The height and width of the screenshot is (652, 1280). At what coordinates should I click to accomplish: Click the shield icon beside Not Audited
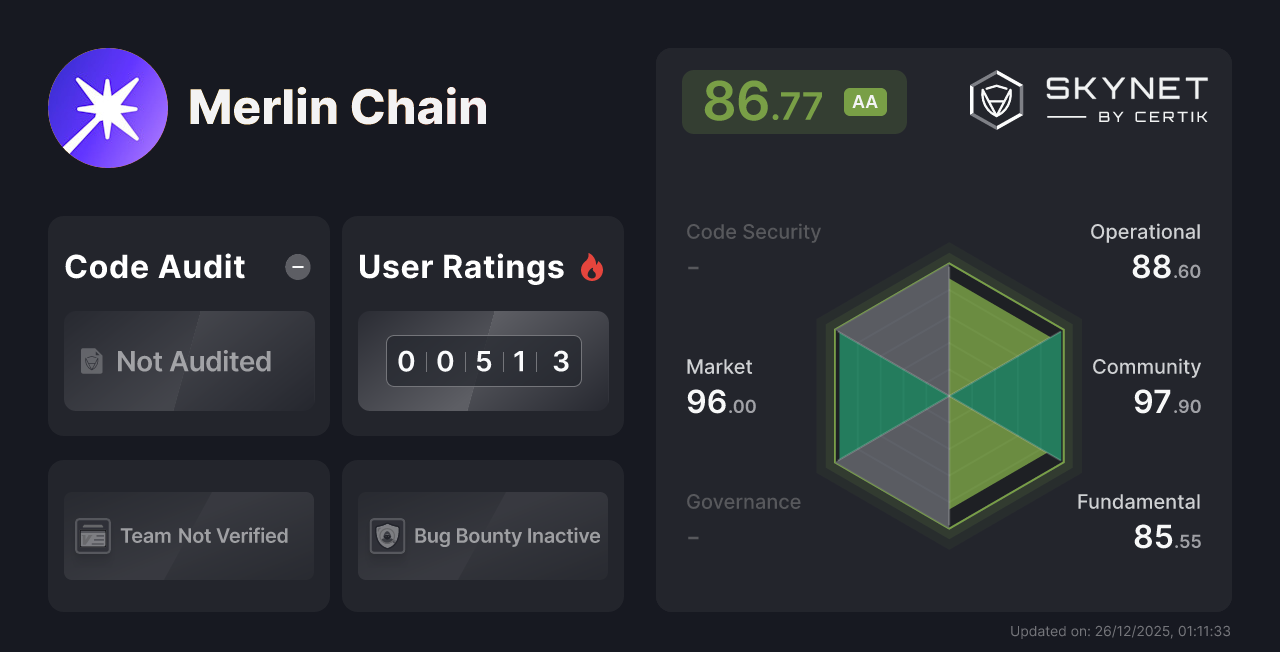(x=91, y=362)
